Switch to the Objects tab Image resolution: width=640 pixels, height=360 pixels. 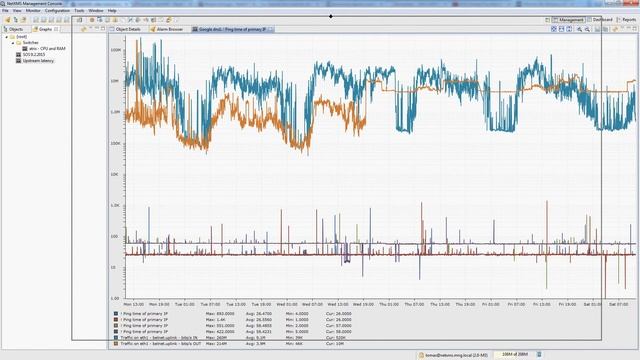13,29
